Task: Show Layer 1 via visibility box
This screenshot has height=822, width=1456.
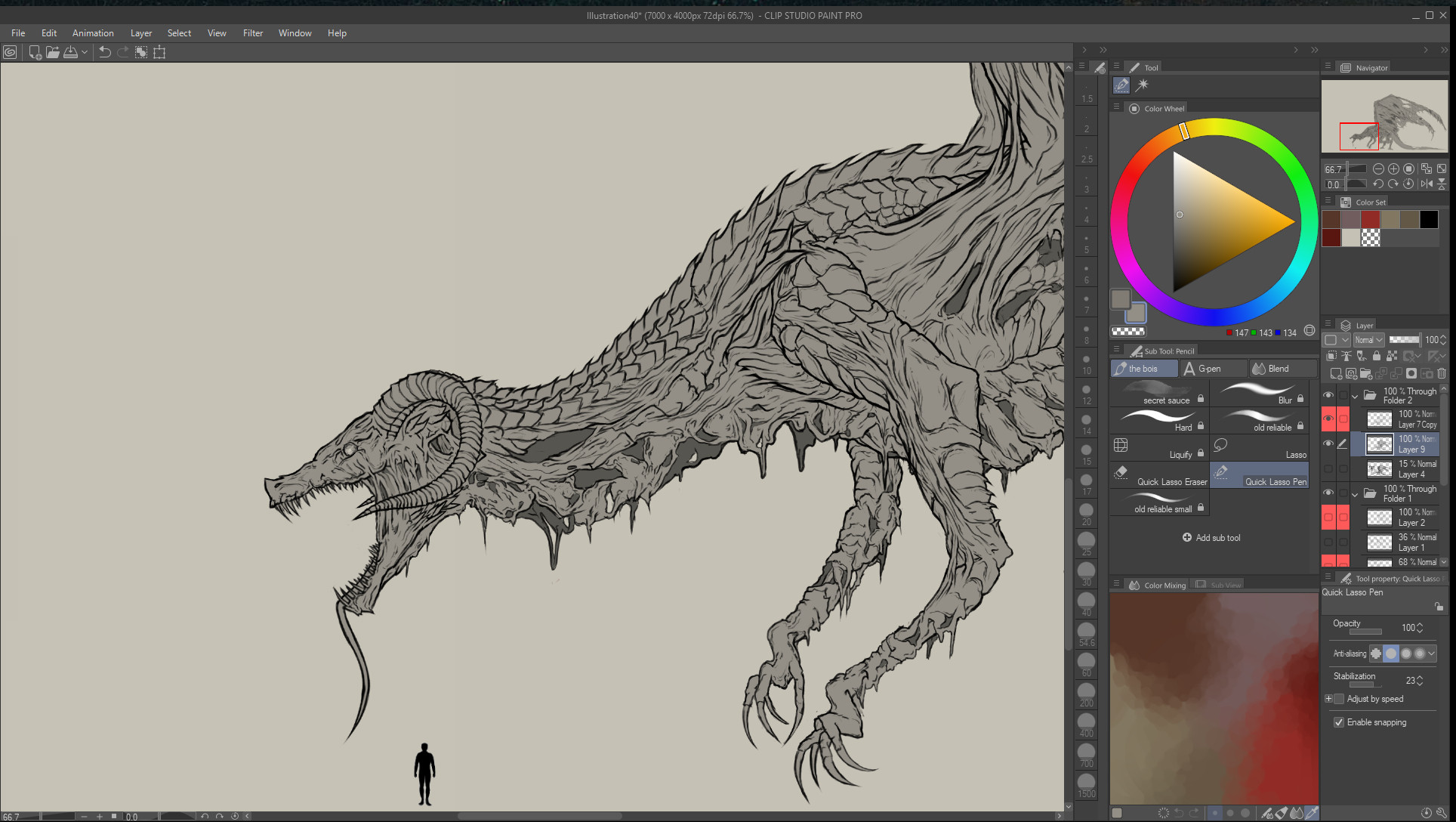Action: [x=1328, y=542]
